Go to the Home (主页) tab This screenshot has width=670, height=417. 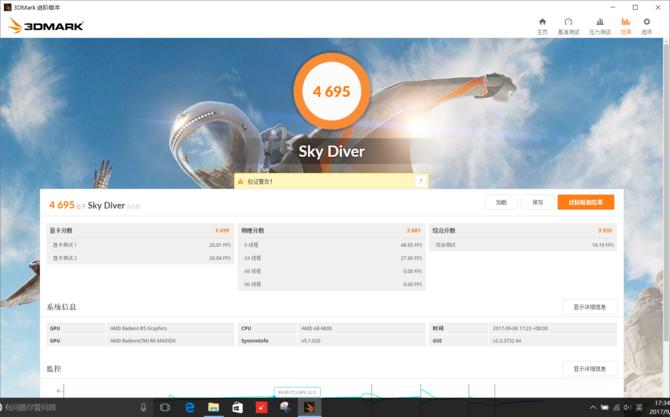pos(542,26)
